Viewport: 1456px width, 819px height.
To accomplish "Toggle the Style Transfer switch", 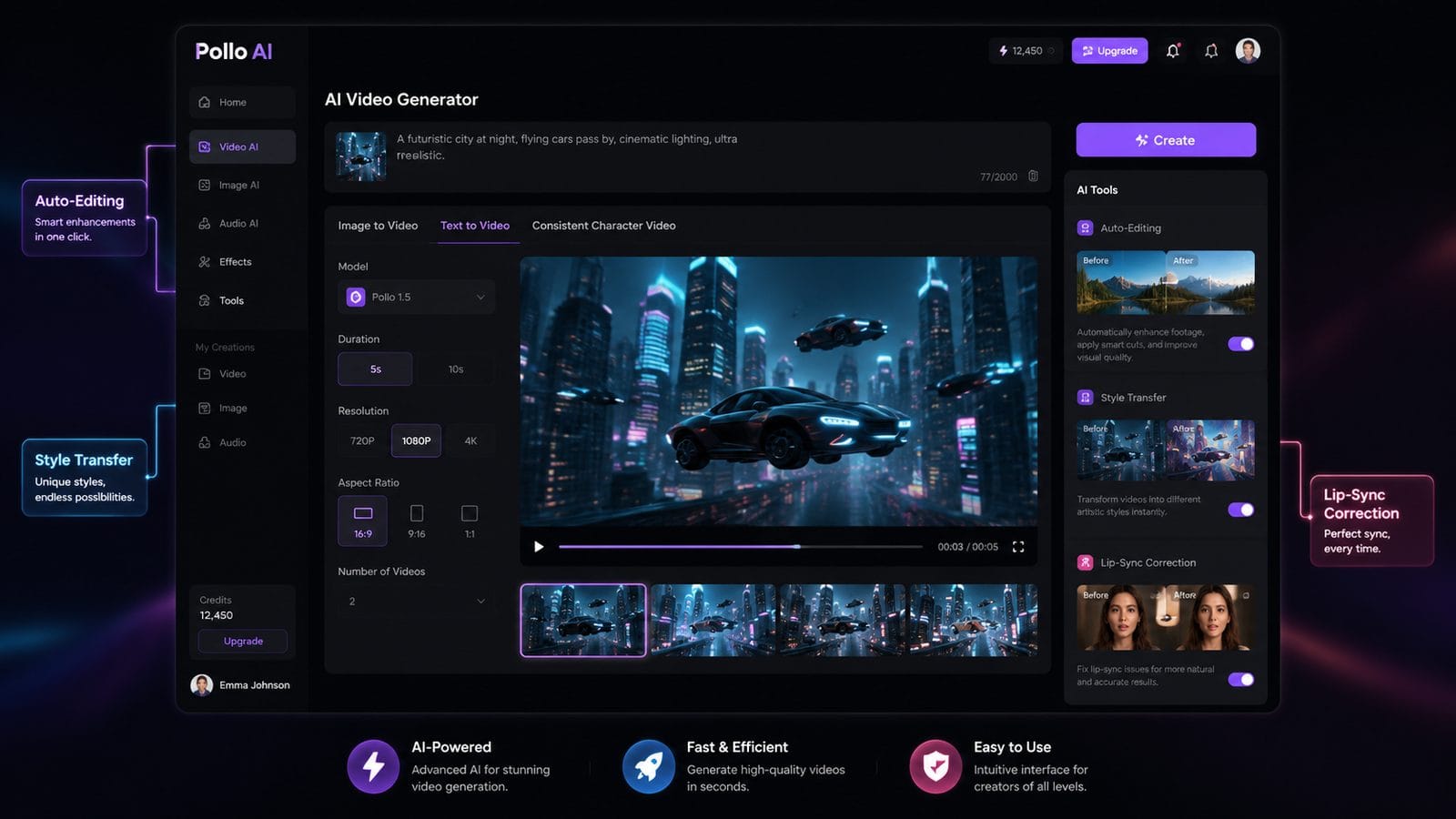I will tap(1241, 510).
